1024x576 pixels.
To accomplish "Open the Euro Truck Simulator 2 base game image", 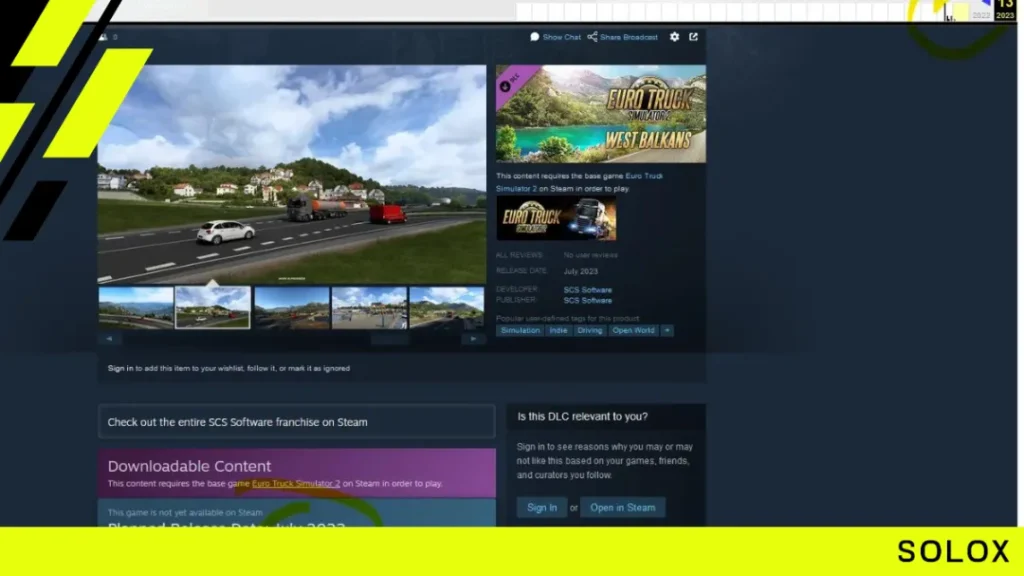I will click(556, 219).
